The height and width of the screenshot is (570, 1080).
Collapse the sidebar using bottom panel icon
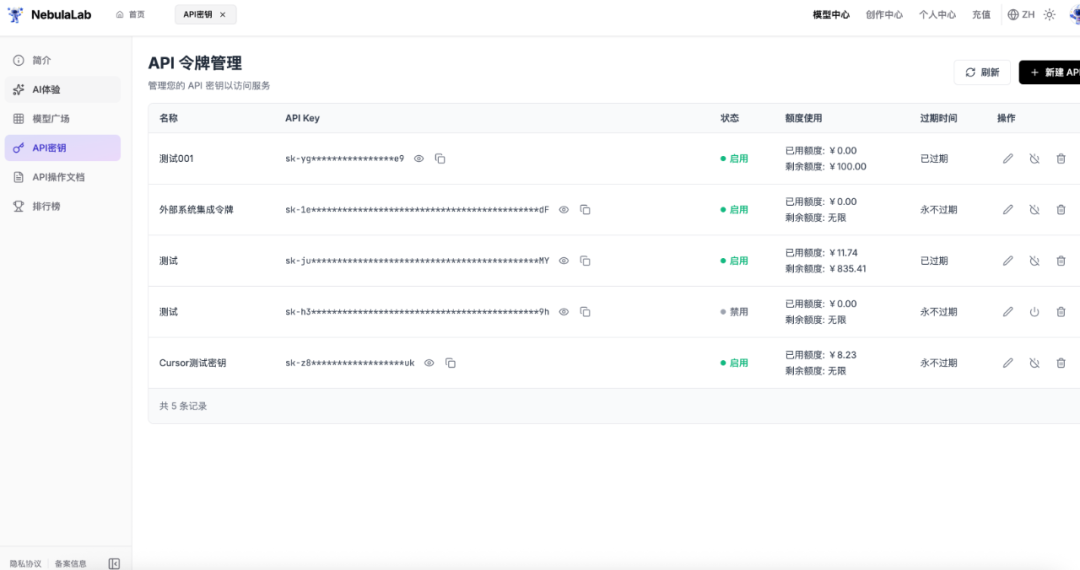pyautogui.click(x=114, y=563)
